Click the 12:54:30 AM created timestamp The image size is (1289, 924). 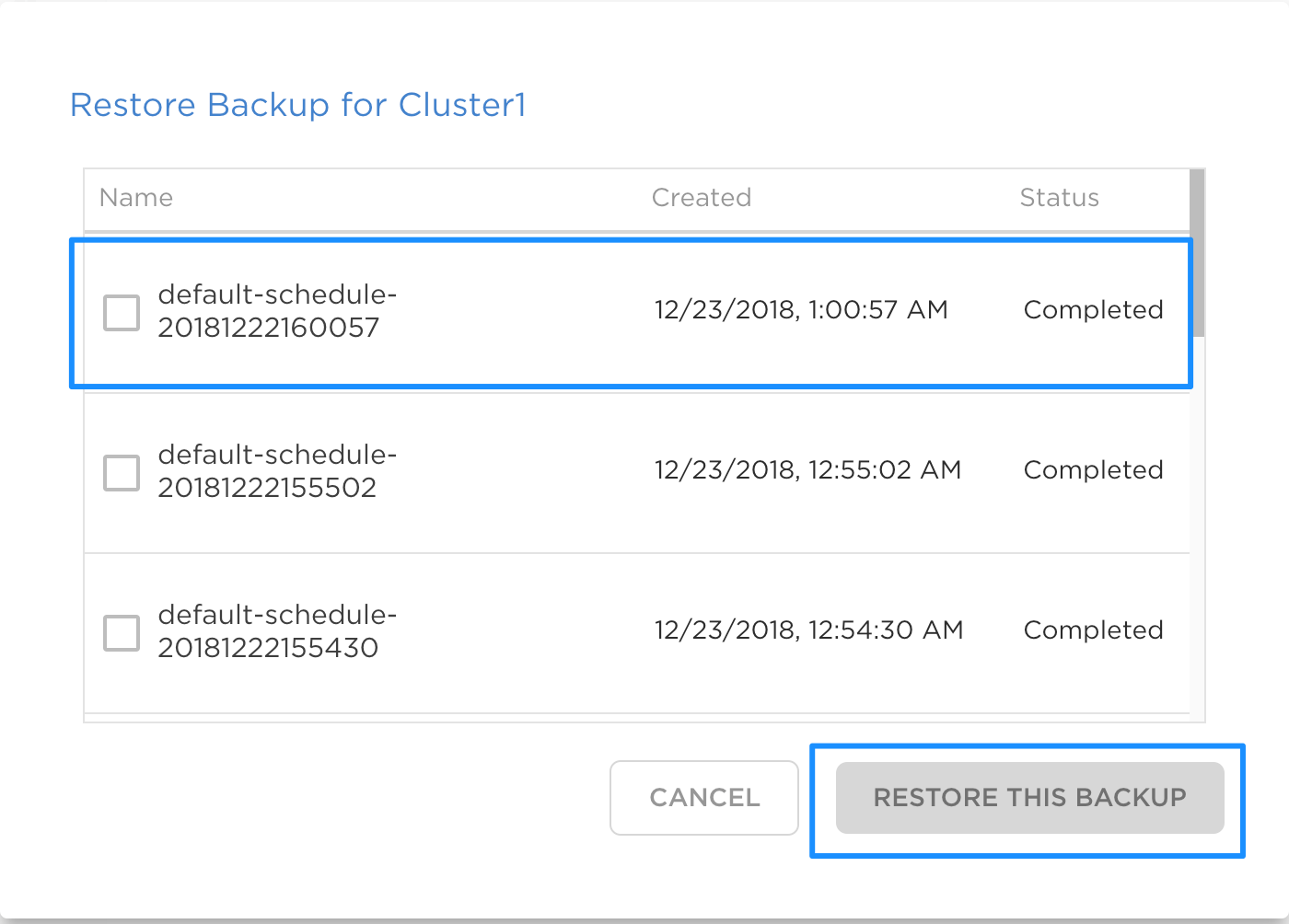click(x=808, y=630)
